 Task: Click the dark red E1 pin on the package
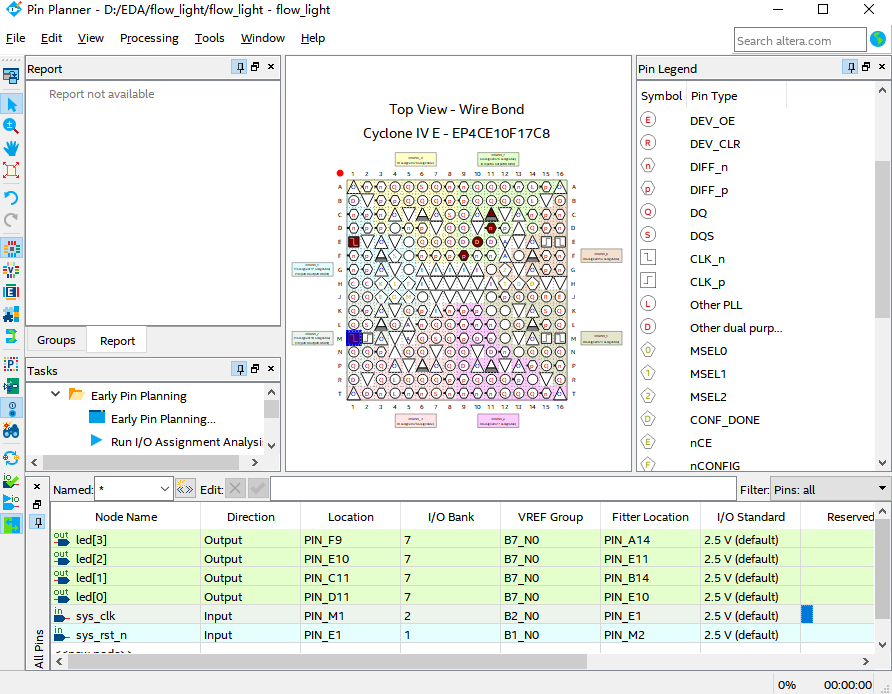[354, 242]
